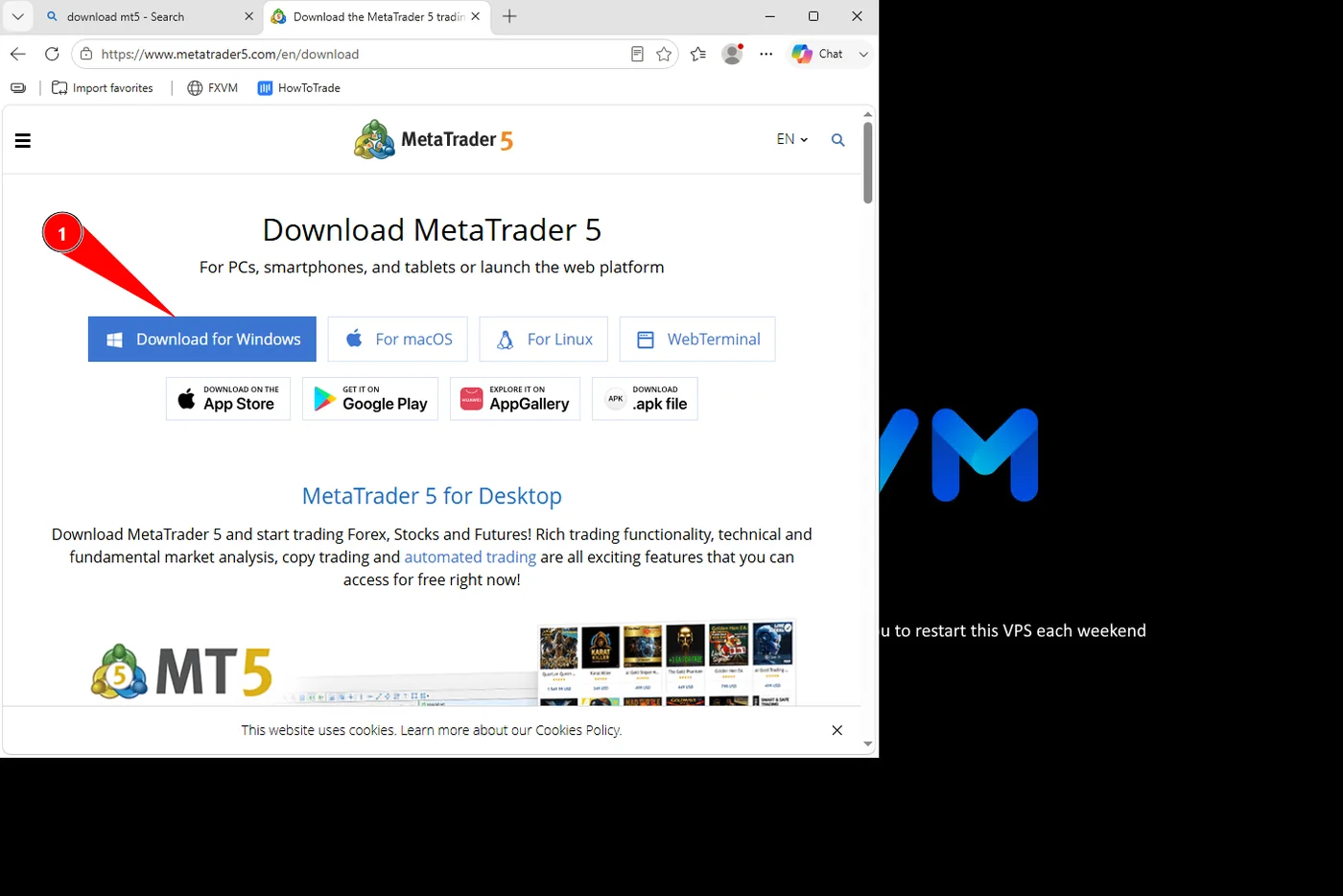Expand the arrow next to Chat

[863, 55]
